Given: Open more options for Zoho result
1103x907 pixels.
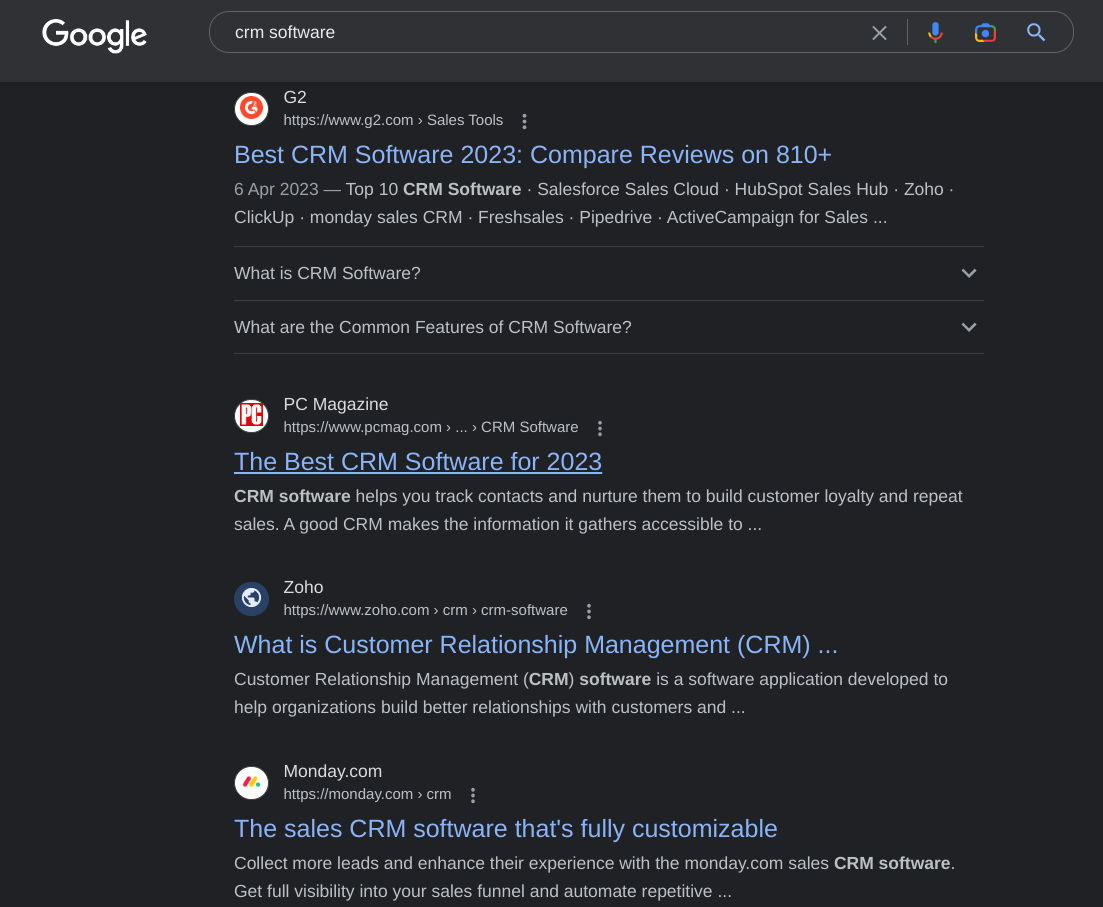Looking at the screenshot, I should coord(589,611).
